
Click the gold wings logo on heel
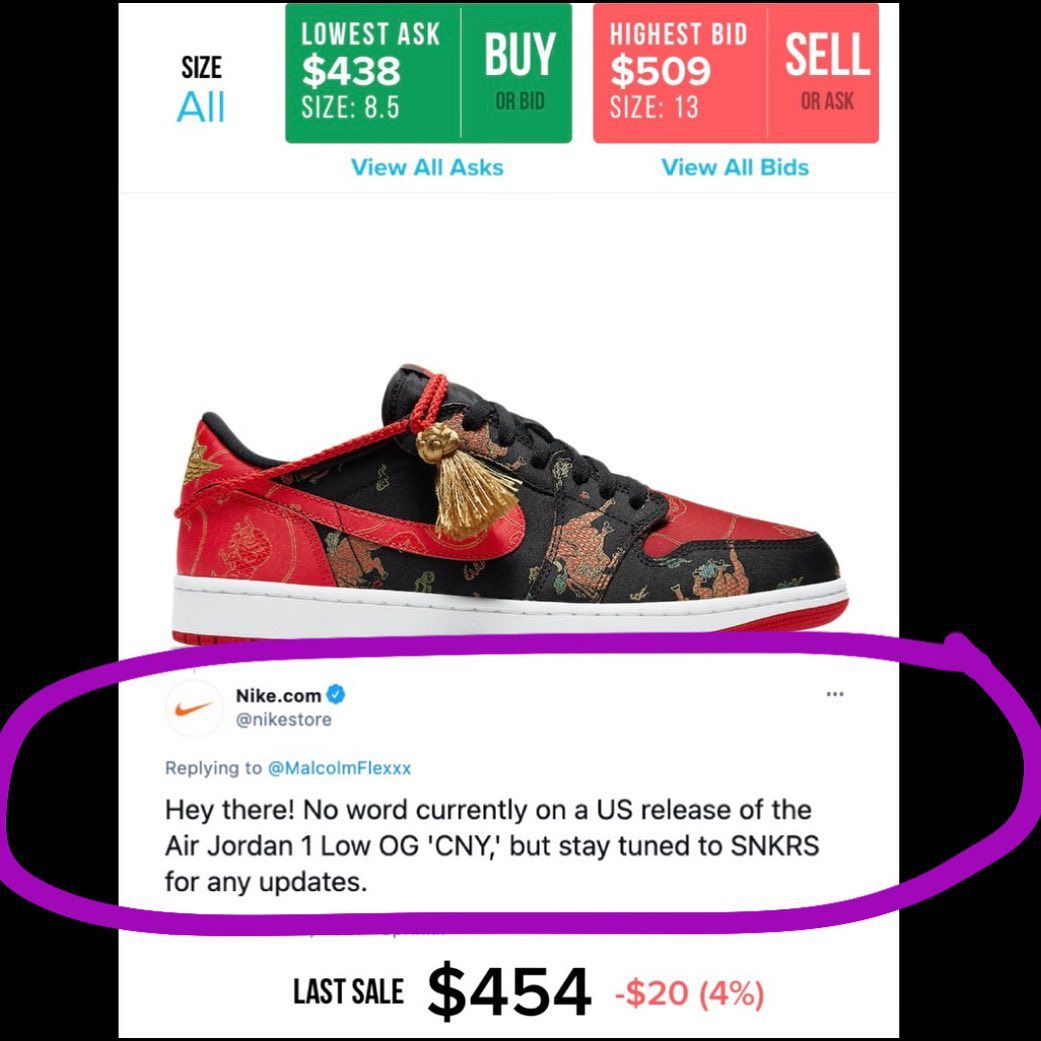click(201, 460)
